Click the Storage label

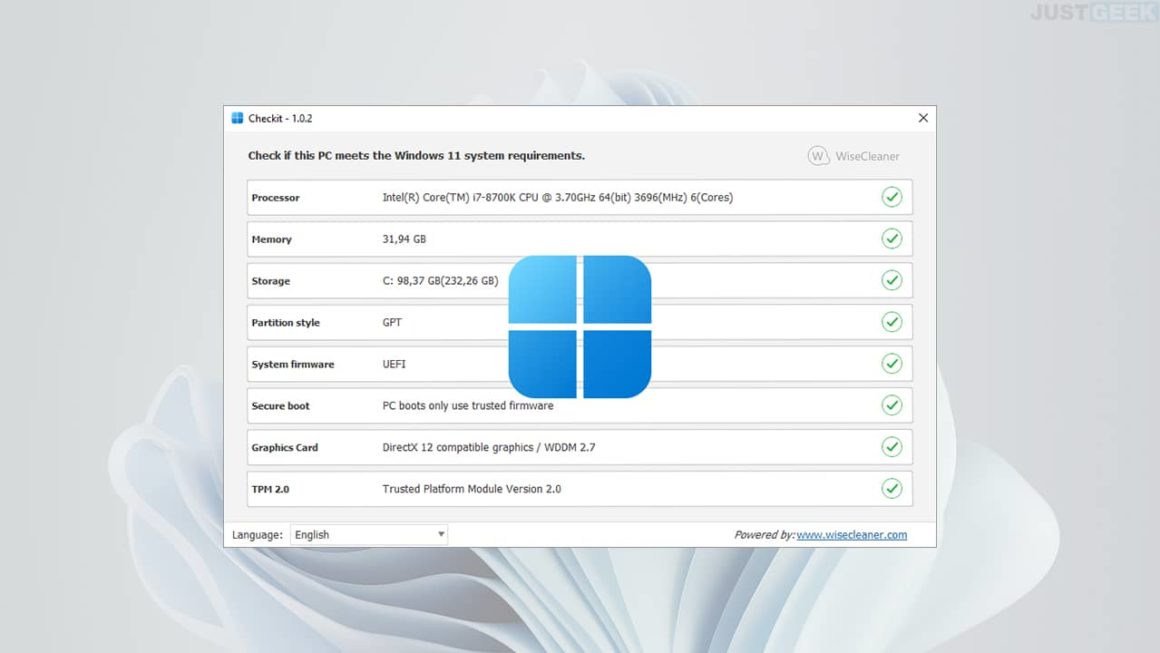[271, 281]
